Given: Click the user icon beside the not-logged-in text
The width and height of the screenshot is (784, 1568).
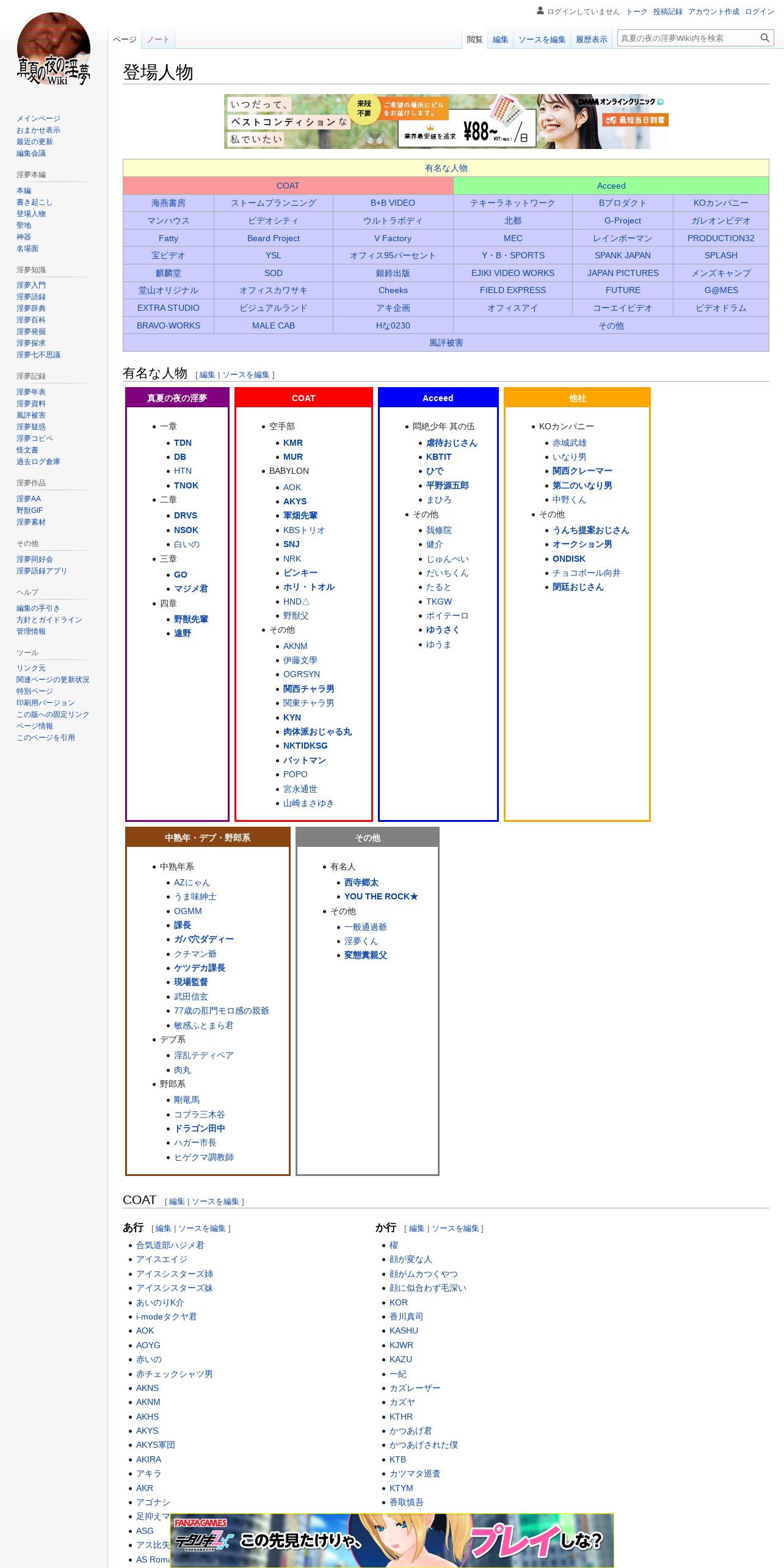Looking at the screenshot, I should pyautogui.click(x=540, y=11).
